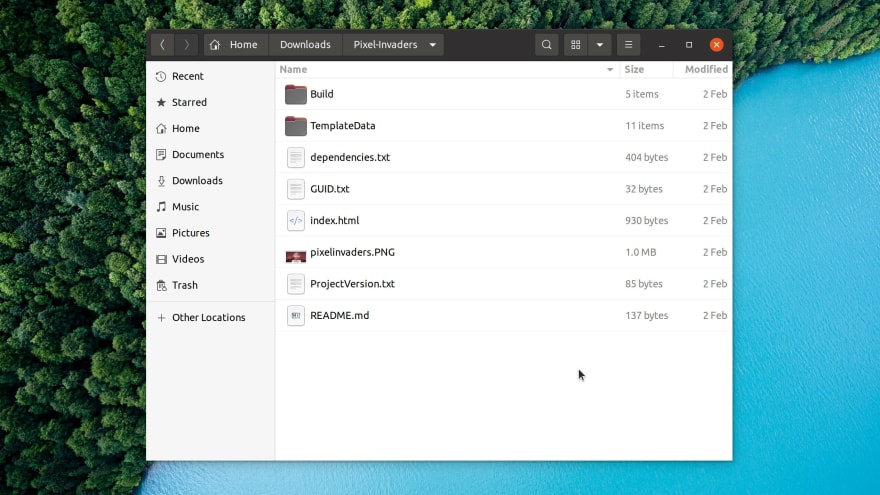Open Downloads in the sidebar
The image size is (880, 495).
[x=210, y=181]
